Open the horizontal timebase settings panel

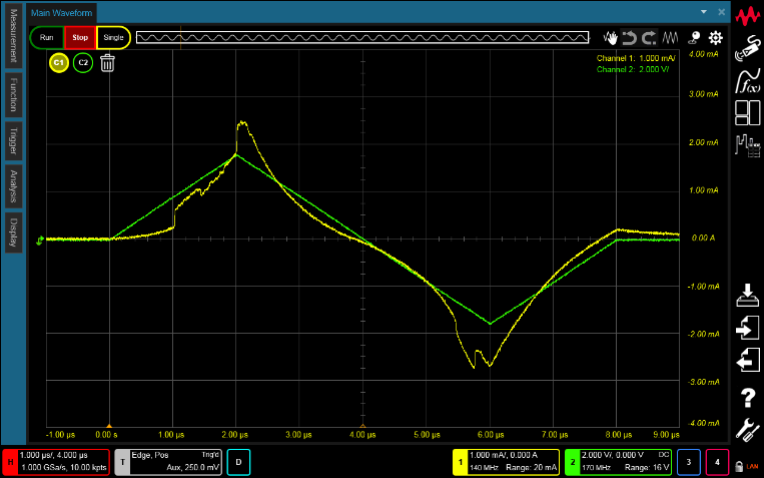(x=56, y=461)
